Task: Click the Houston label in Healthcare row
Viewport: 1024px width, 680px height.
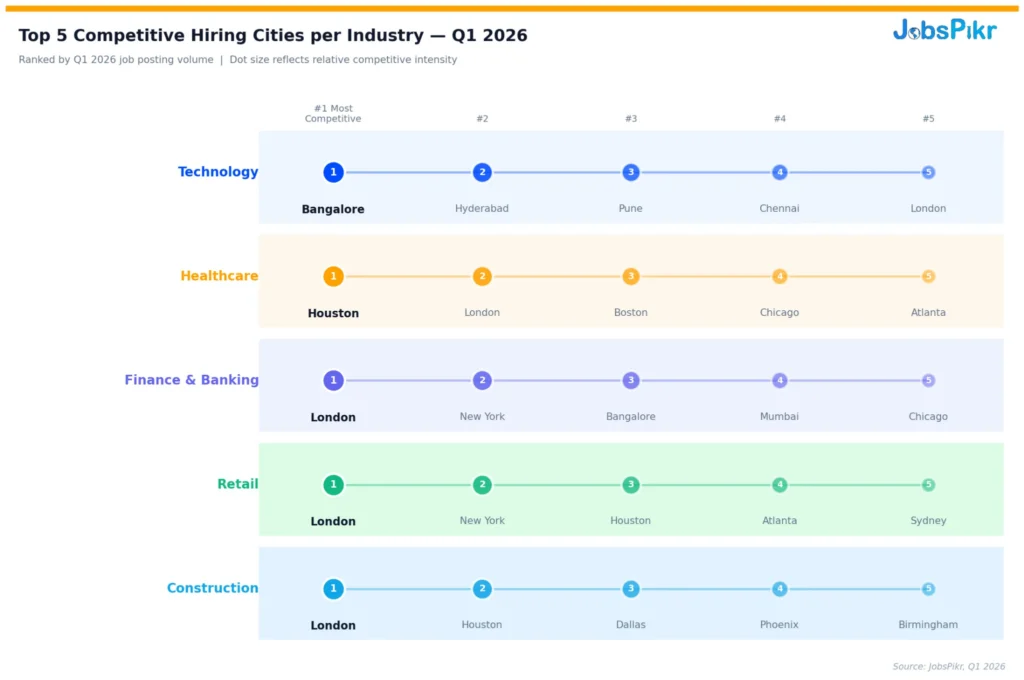Action: coord(333,313)
